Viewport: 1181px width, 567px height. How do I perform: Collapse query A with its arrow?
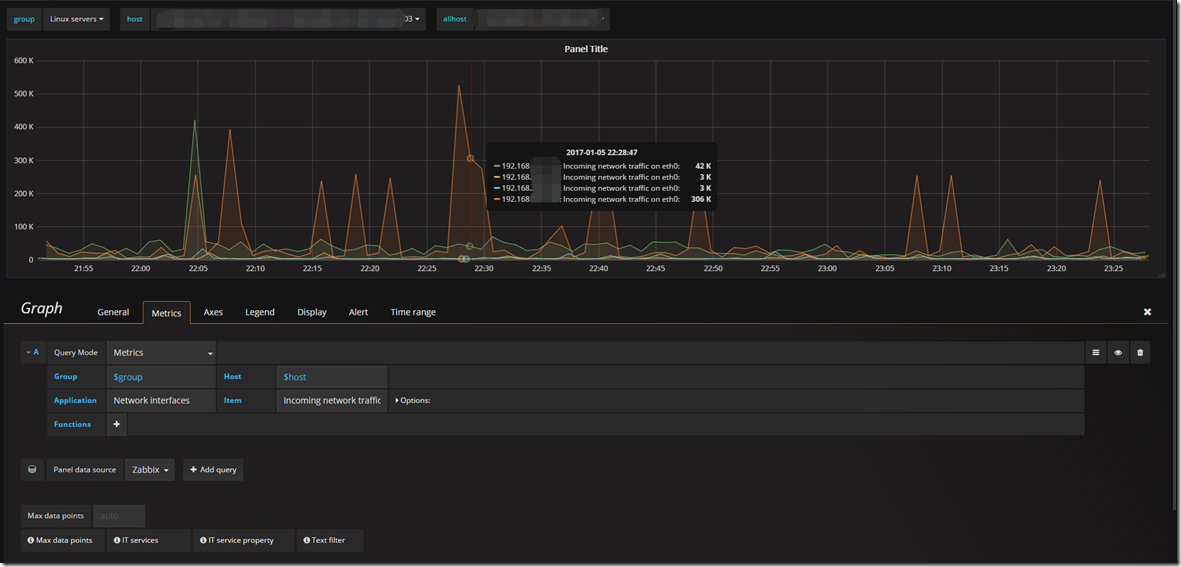(28, 352)
